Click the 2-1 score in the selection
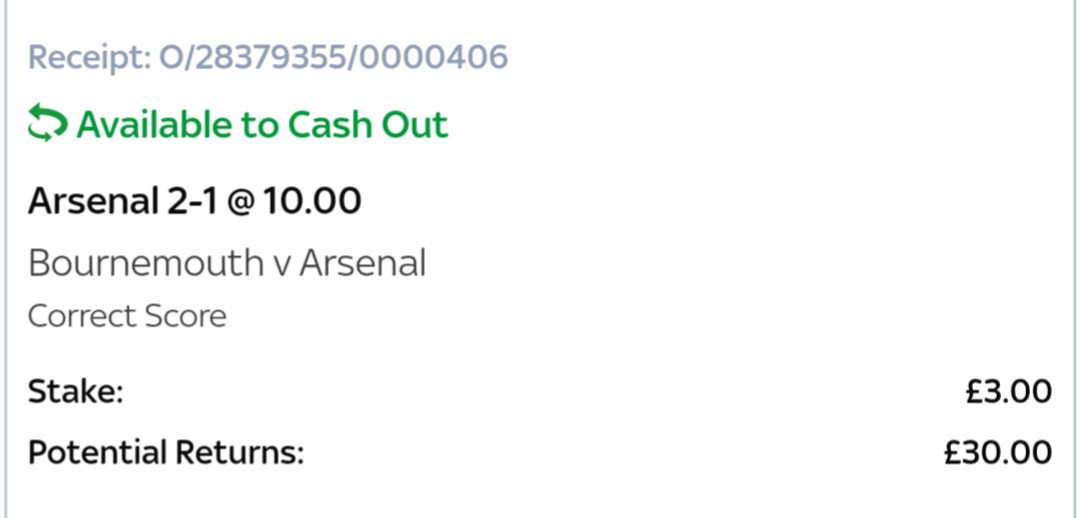This screenshot has width=1080, height=518. coord(191,201)
